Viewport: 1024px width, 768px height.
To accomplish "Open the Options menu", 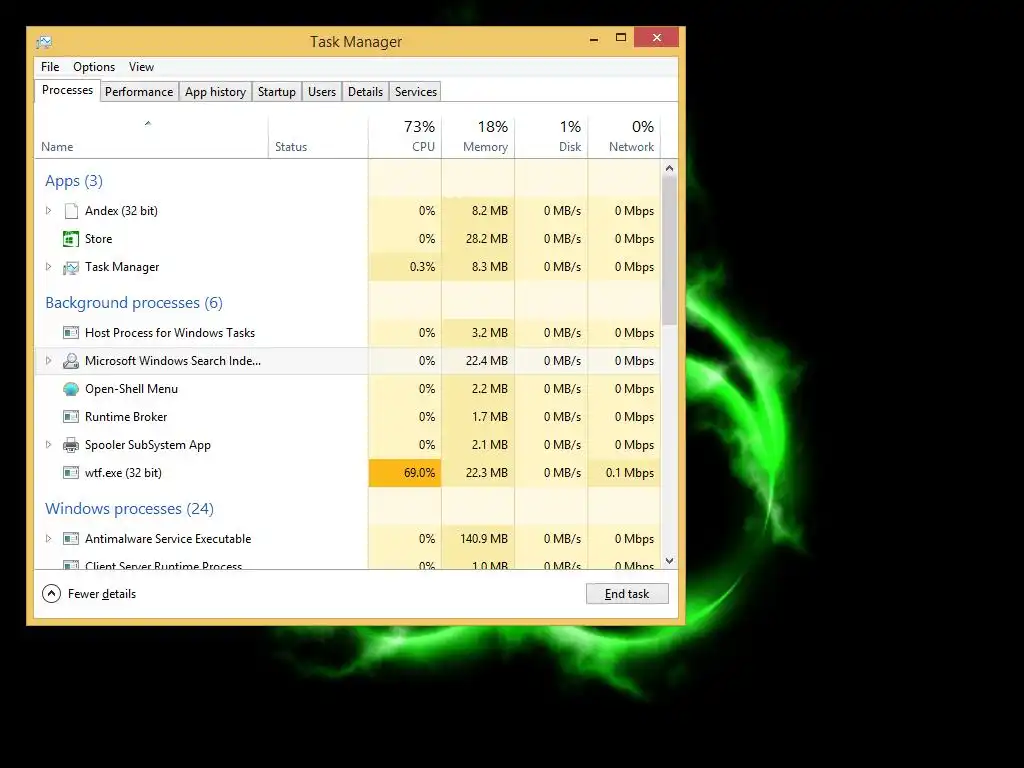I will [x=94, y=67].
